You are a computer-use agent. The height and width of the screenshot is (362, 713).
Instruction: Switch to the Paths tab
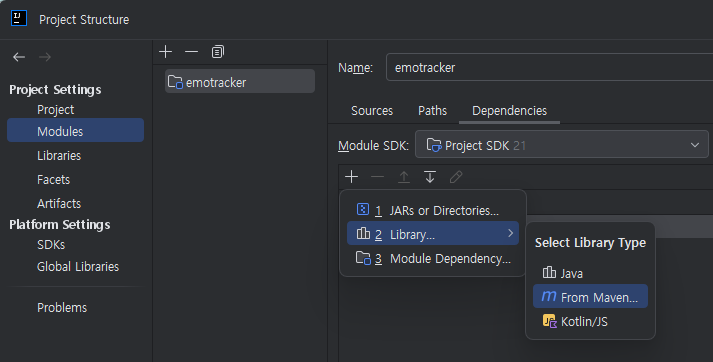click(432, 111)
